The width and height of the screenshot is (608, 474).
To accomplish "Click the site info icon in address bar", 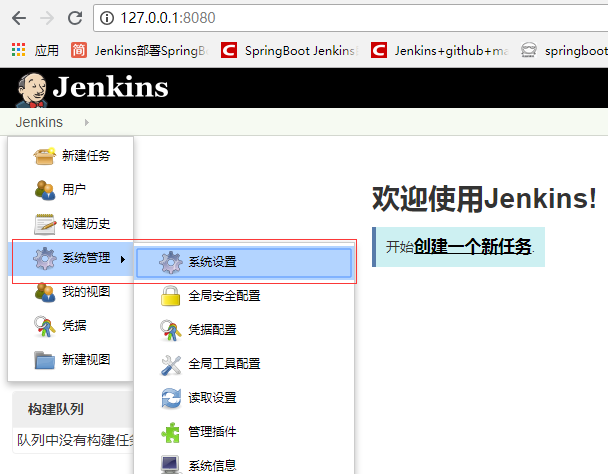I will (107, 18).
